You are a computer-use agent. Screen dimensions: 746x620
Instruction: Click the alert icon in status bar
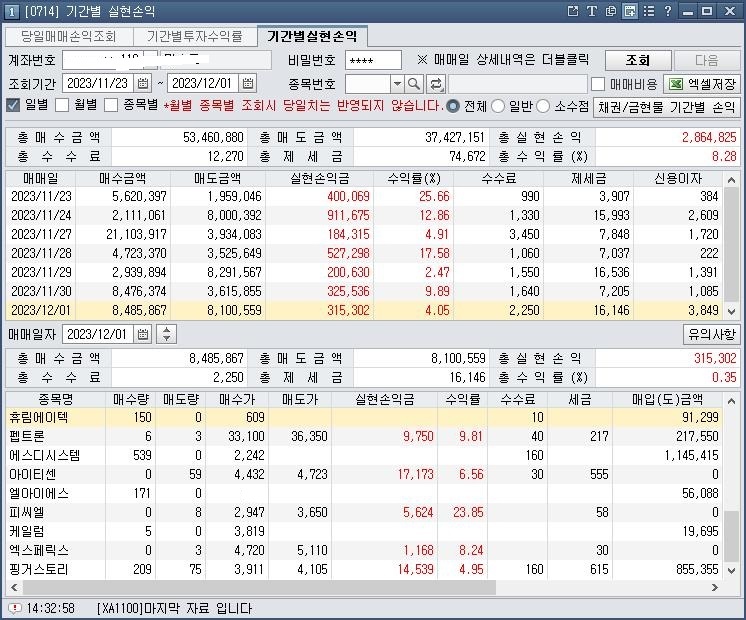(15, 608)
